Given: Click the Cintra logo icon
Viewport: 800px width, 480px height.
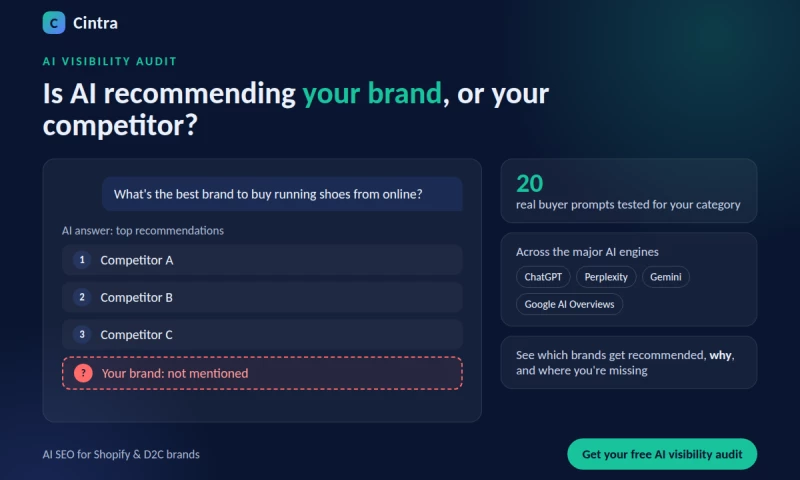Looking at the screenshot, I should pos(54,23).
